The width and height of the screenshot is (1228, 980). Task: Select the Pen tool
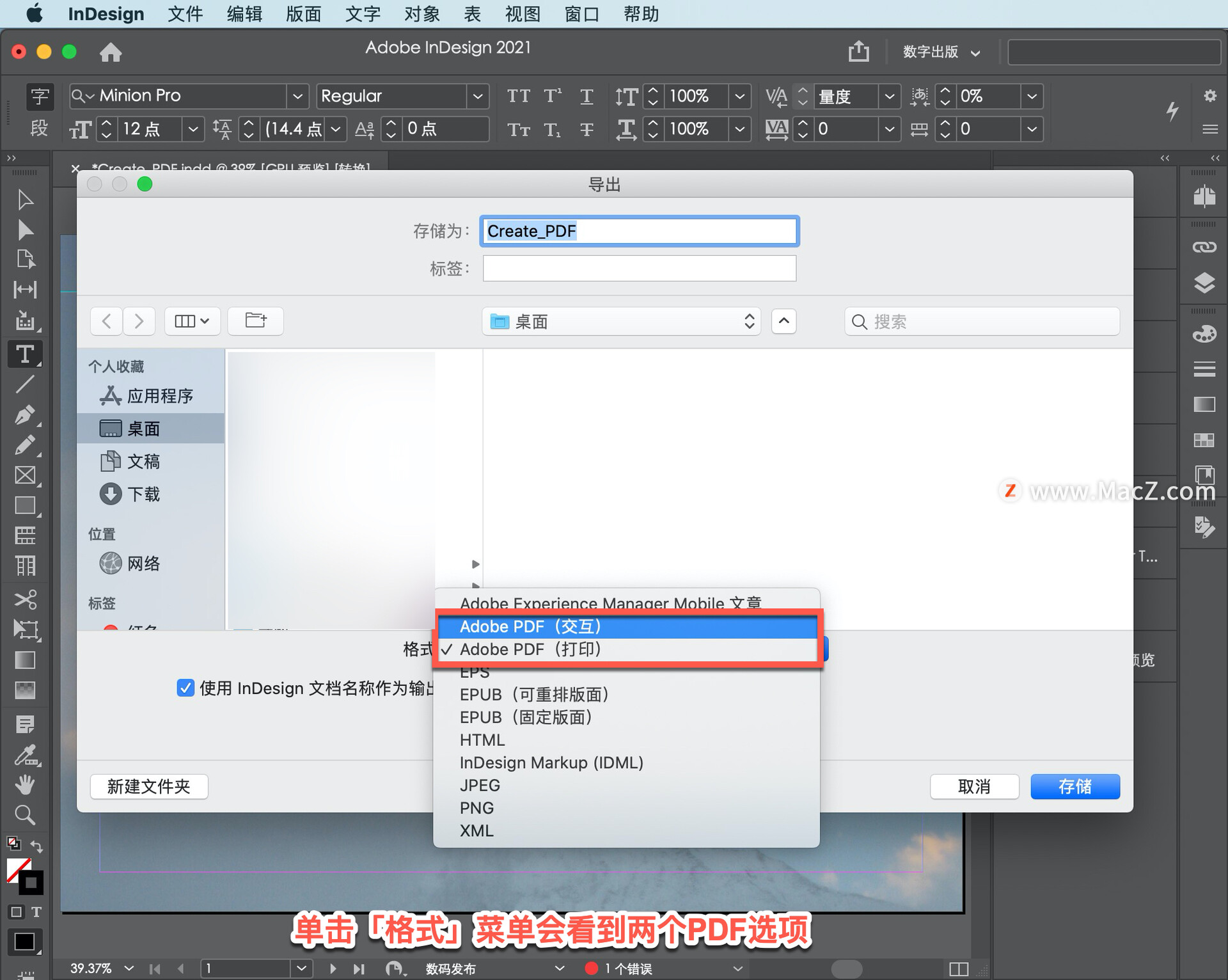pos(25,415)
